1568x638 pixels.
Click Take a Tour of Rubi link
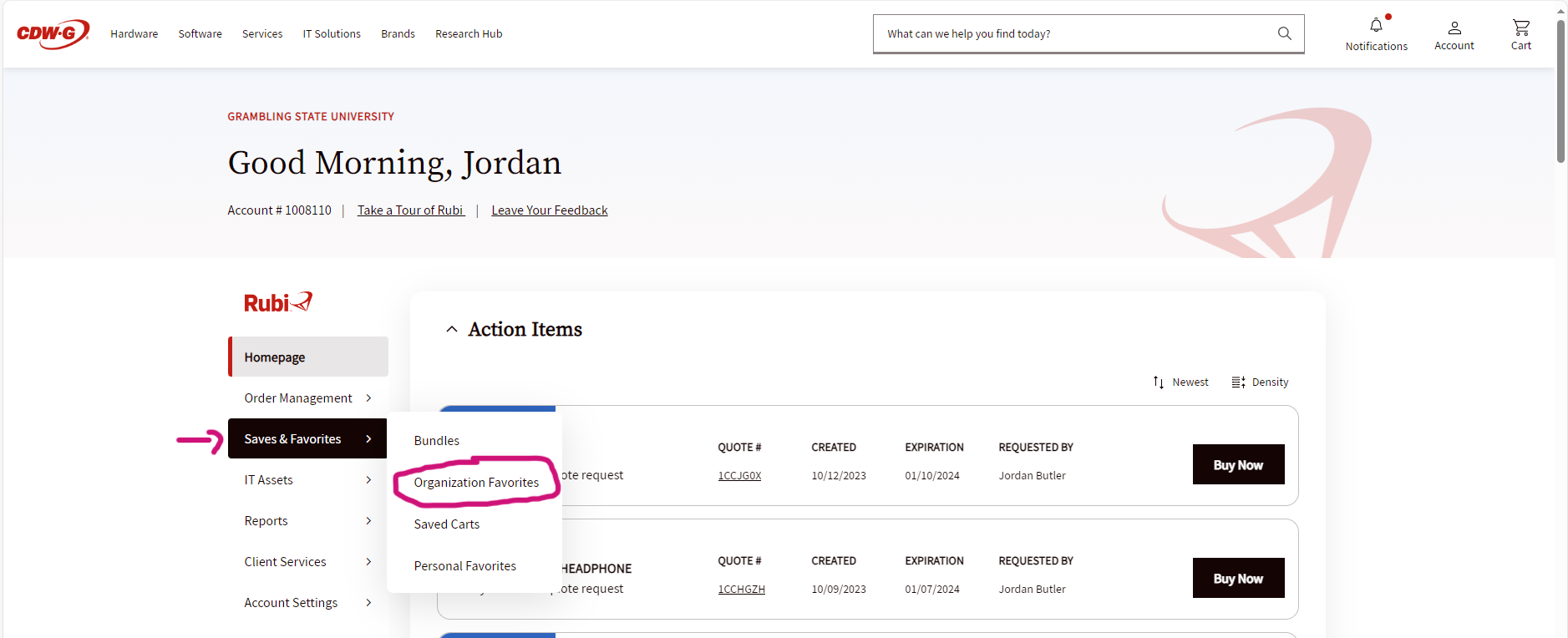click(x=411, y=210)
